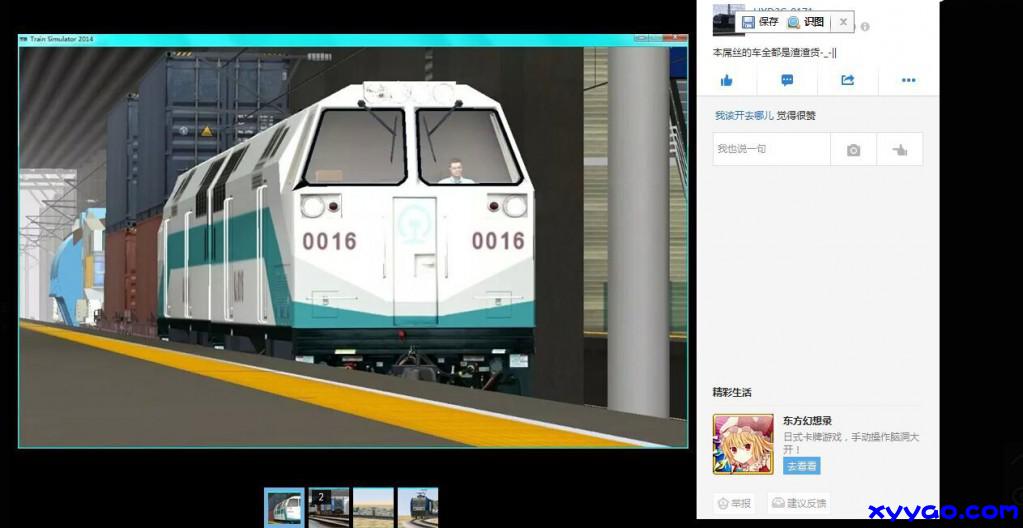1023x528 pixels.
Task: Click the 保存 save button in floating toolbar
Action: pos(759,21)
